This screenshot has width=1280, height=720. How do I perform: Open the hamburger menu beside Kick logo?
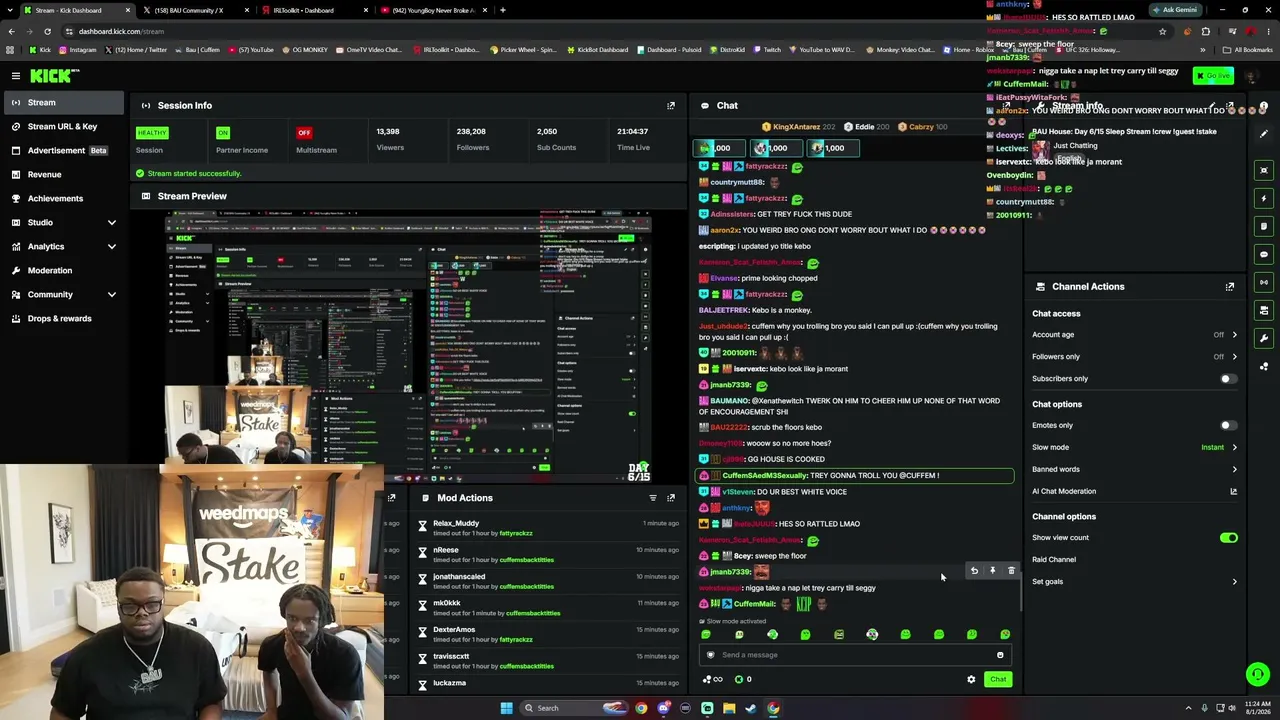tap(16, 75)
